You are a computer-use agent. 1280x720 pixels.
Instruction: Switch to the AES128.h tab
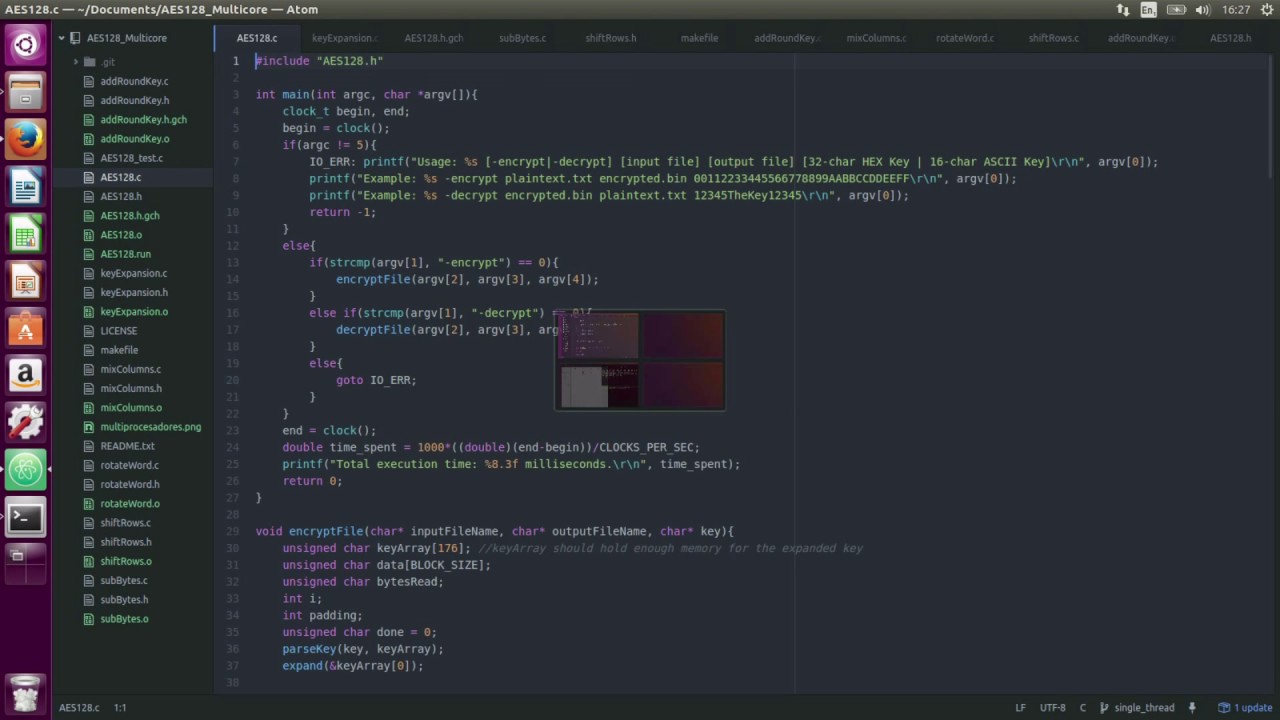[x=1230, y=38]
